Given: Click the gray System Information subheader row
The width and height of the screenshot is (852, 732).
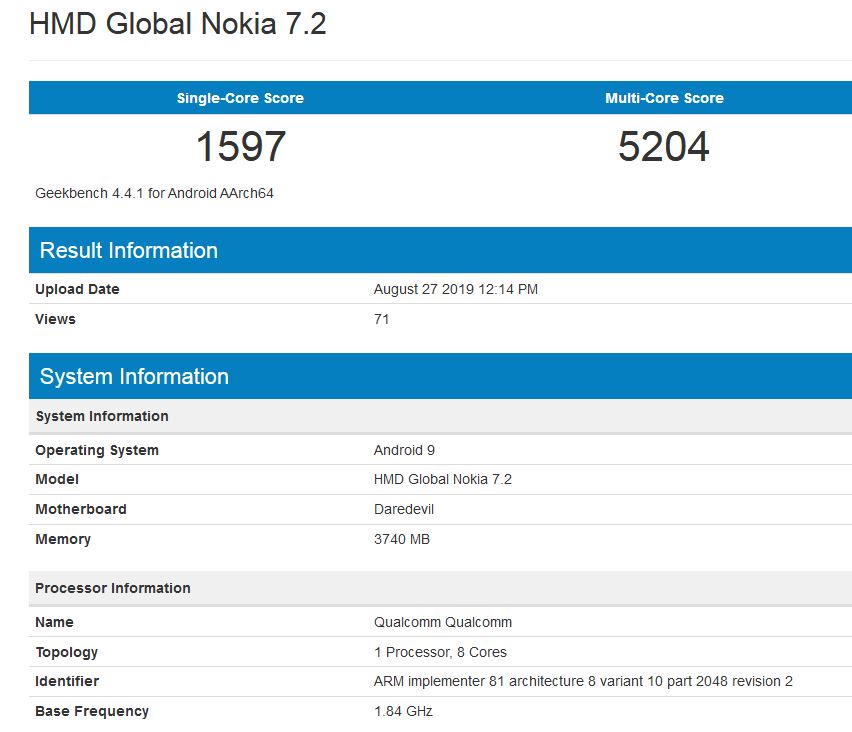Looking at the screenshot, I should pos(440,416).
